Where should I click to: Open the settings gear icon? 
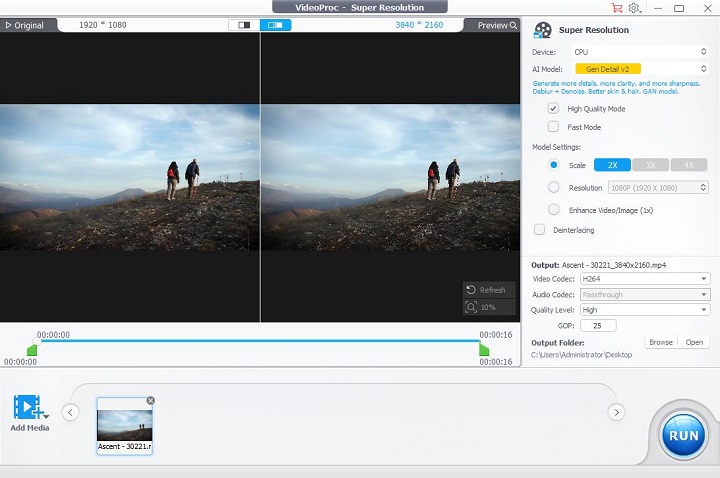pos(634,8)
